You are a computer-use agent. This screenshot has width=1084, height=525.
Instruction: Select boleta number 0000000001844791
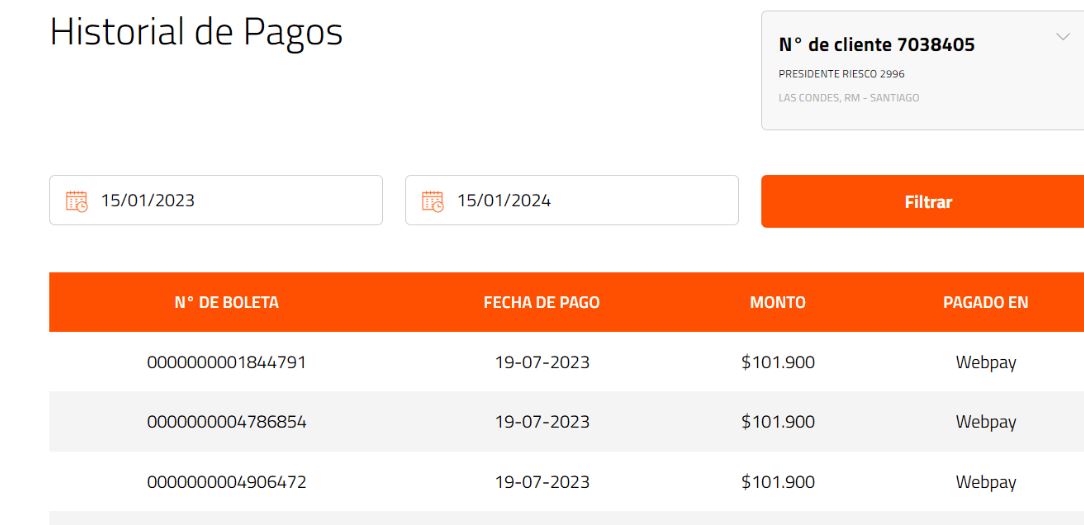pos(227,362)
